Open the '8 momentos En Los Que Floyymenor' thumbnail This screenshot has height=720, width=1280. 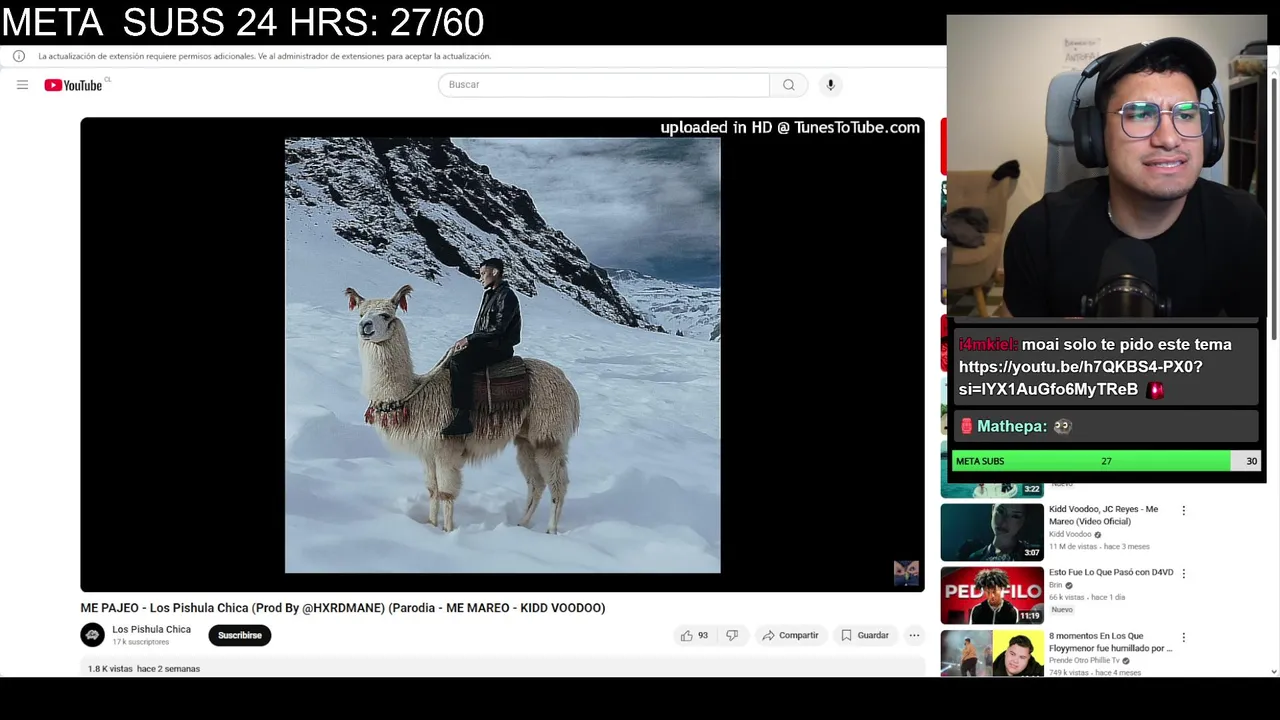(x=992, y=653)
